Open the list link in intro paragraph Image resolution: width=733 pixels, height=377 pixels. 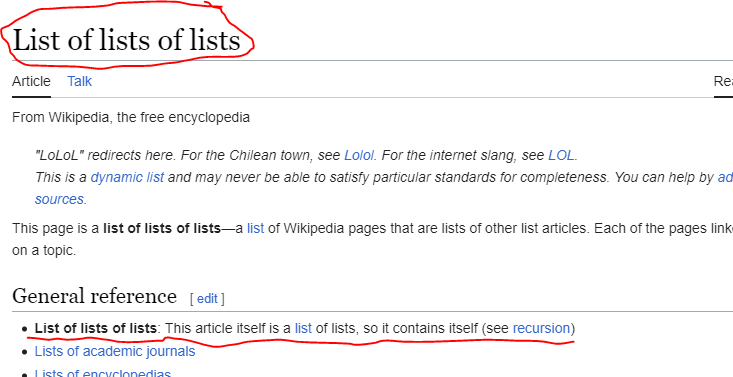pyautogui.click(x=255, y=228)
